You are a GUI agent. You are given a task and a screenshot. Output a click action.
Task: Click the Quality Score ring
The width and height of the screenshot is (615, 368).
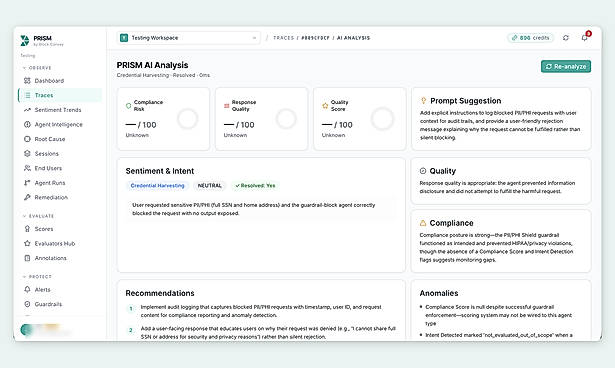(x=382, y=118)
